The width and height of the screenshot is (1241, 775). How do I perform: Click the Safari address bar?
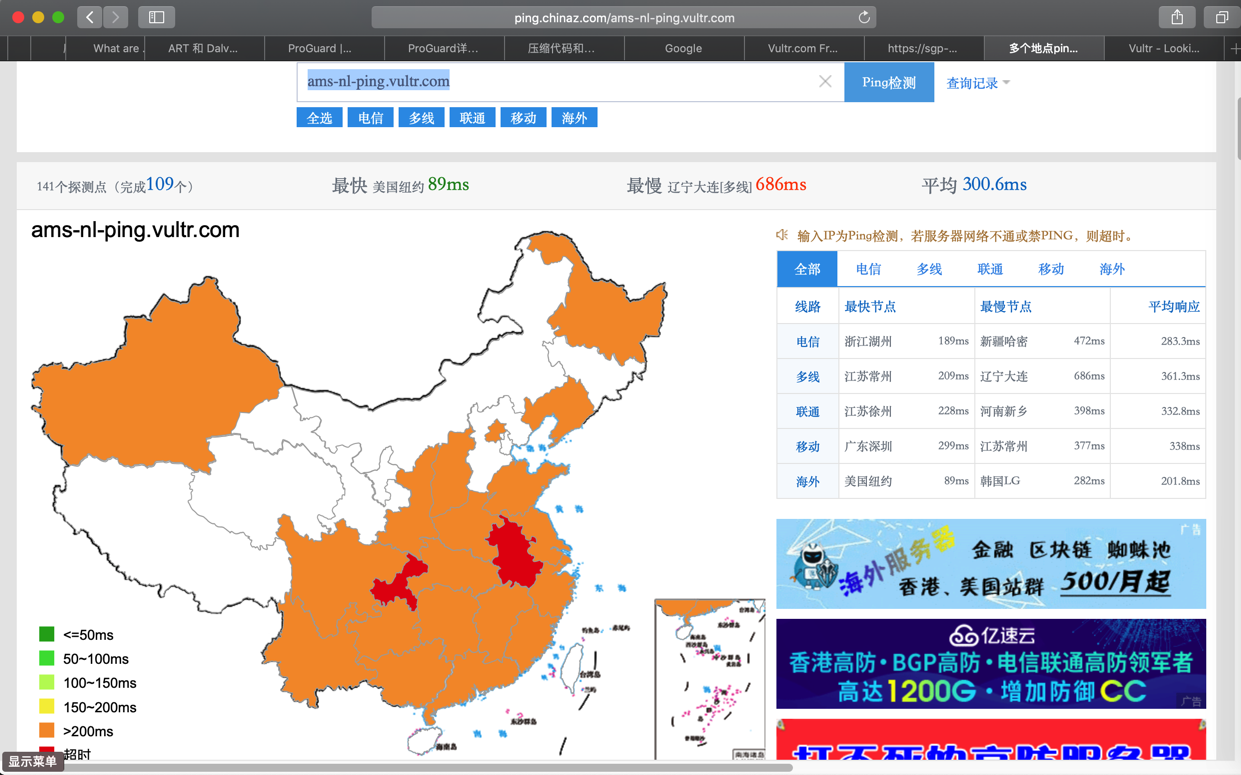(624, 17)
